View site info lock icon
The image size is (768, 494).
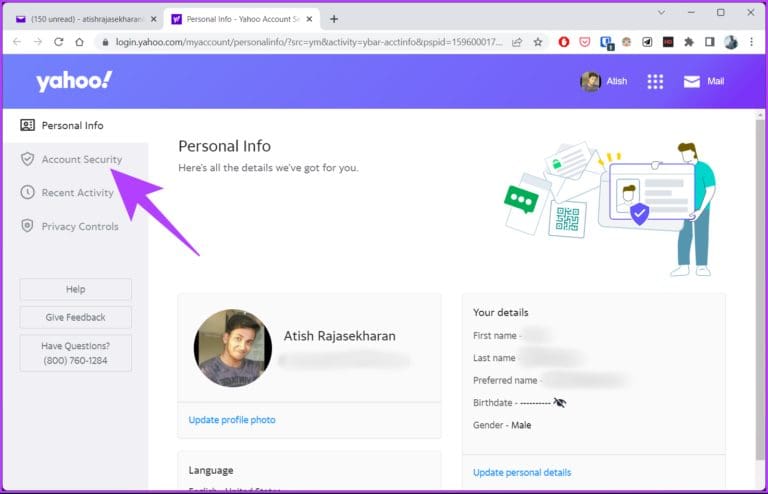point(105,42)
